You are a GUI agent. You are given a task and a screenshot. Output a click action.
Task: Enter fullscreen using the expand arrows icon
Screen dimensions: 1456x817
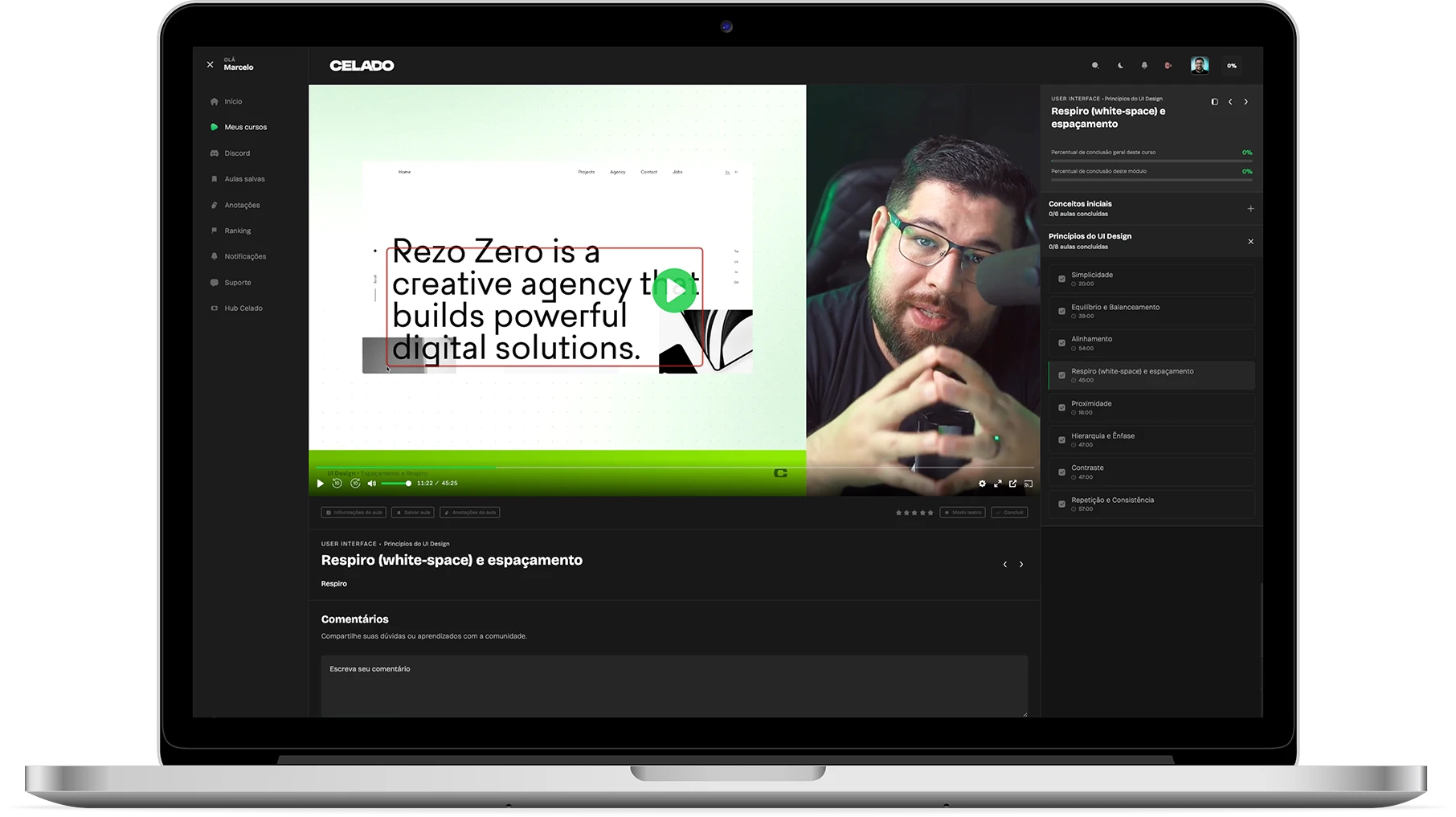pyautogui.click(x=998, y=484)
